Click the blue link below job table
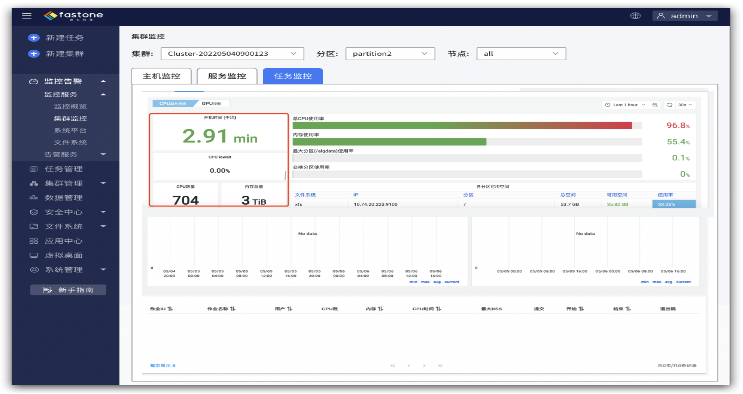Image resolution: width=743 pixels, height=394 pixels. pyautogui.click(x=163, y=366)
